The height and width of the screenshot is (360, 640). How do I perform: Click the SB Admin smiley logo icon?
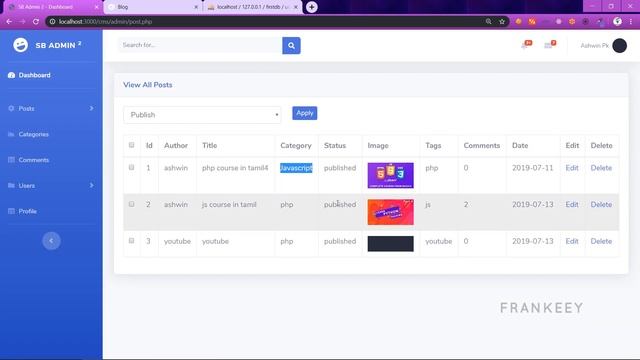20,45
